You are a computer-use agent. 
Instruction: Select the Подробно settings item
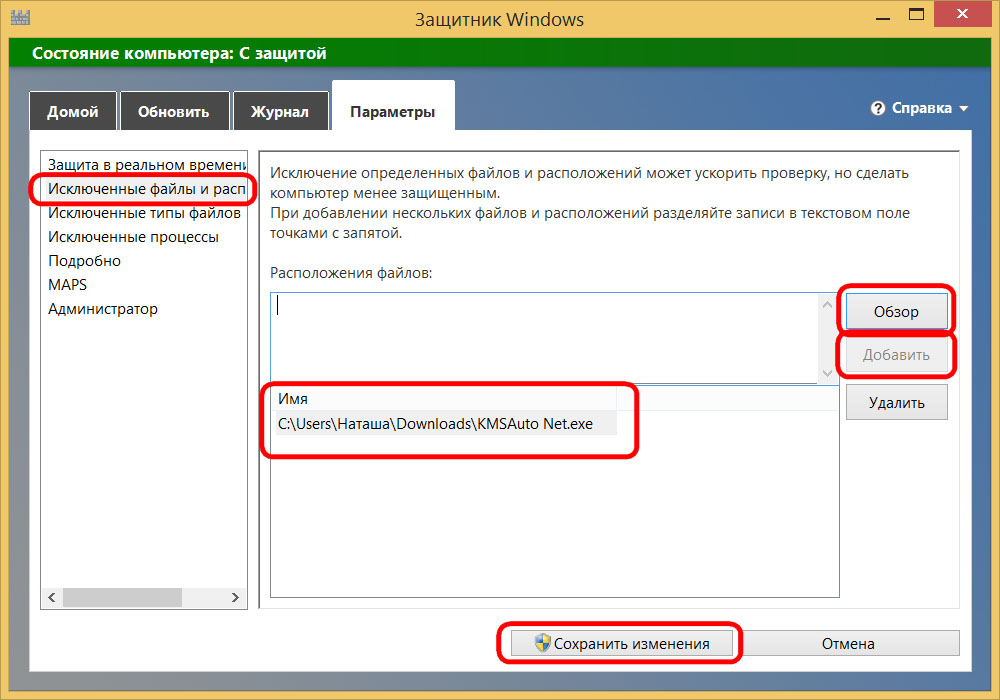pyautogui.click(x=84, y=261)
